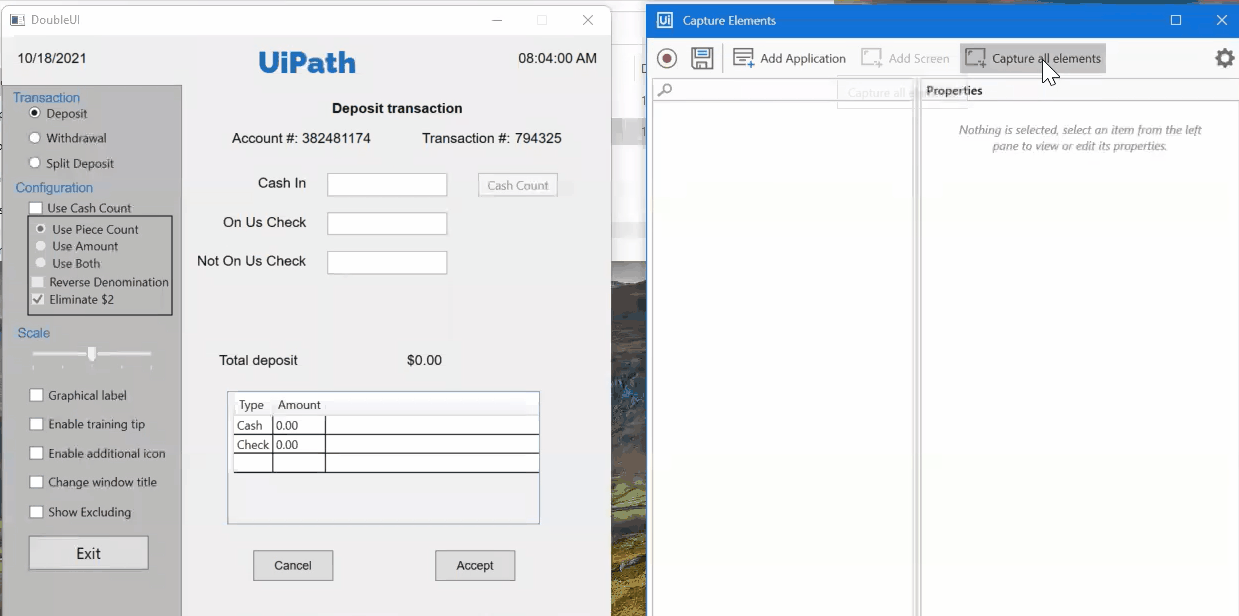Click the Type column header
1239x616 pixels.
pos(252,405)
